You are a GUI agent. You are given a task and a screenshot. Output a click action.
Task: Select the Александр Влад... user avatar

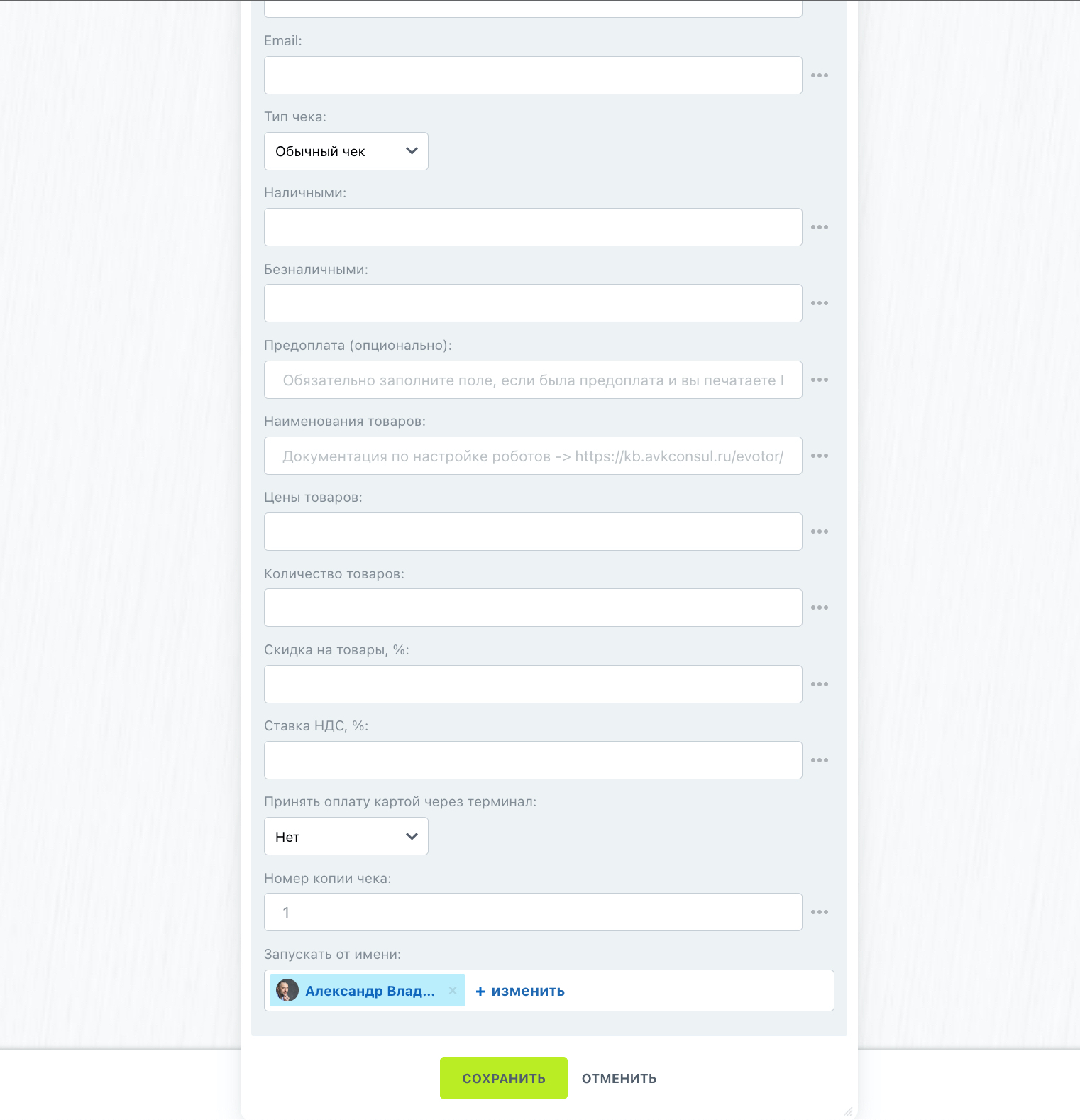point(287,990)
